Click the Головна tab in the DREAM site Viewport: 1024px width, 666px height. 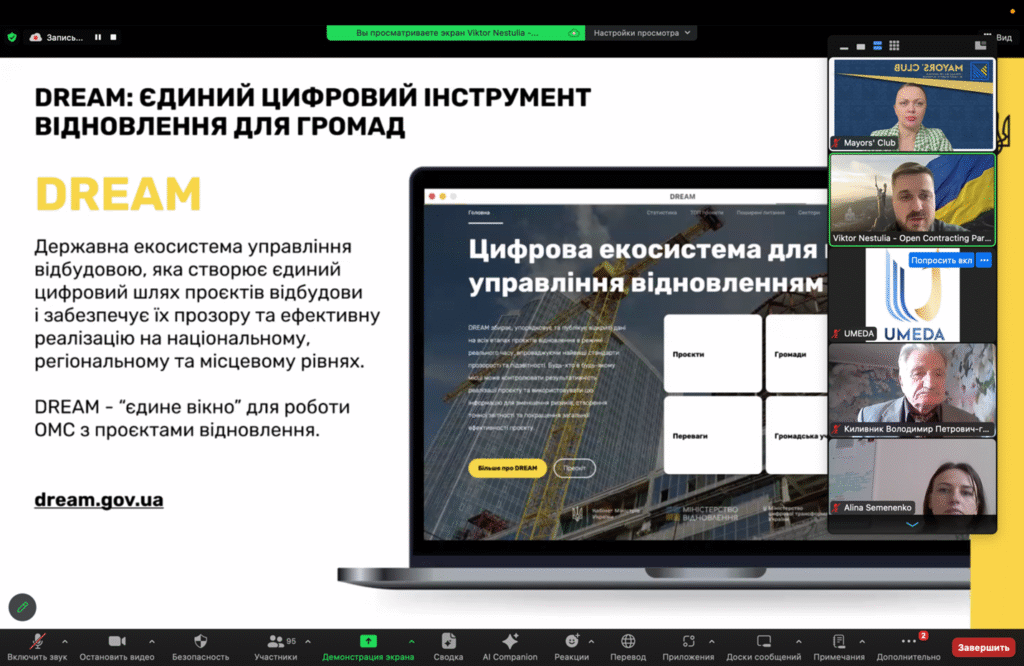(x=479, y=213)
